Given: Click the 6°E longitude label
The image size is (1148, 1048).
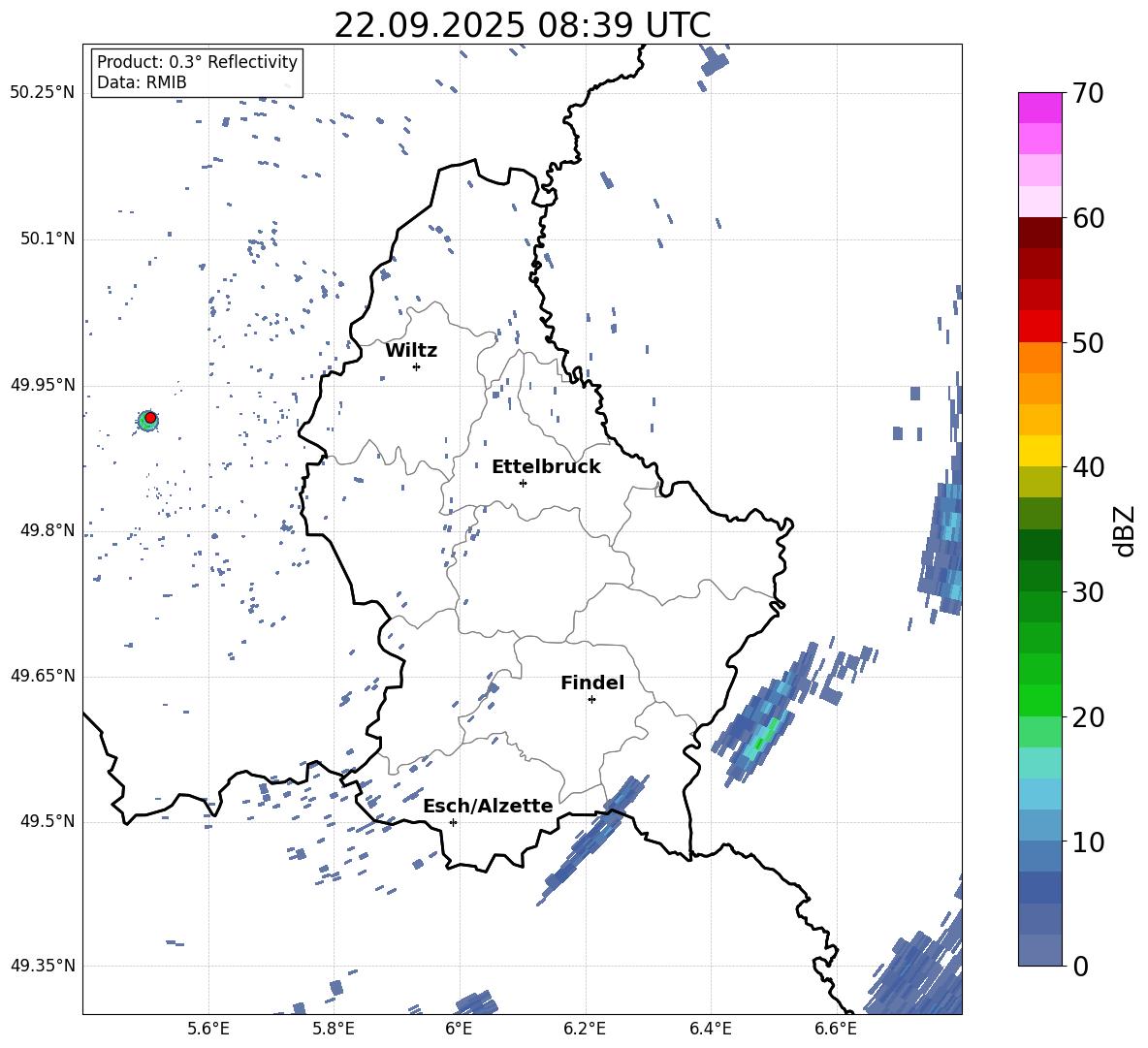Looking at the screenshot, I should (x=459, y=1029).
